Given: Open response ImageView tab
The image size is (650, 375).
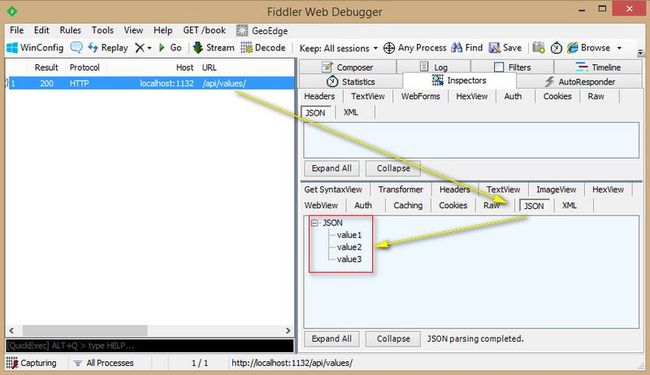Looking at the screenshot, I should (556, 189).
